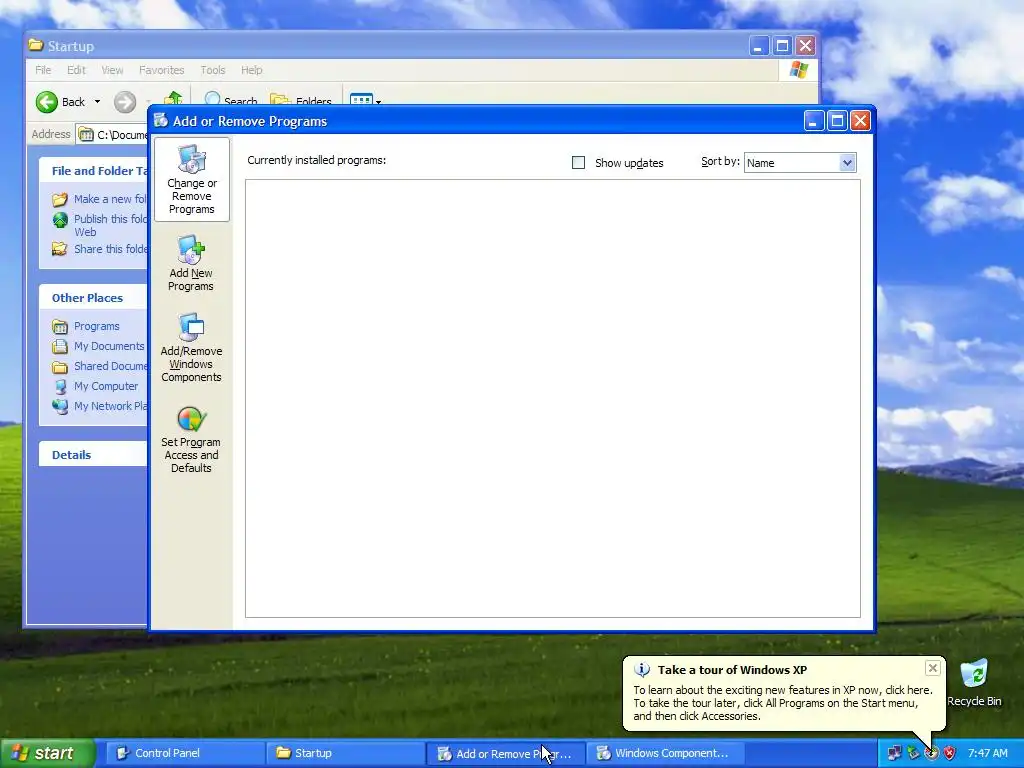Open the Edit menu in Startup window
This screenshot has width=1024, height=768.
76,70
